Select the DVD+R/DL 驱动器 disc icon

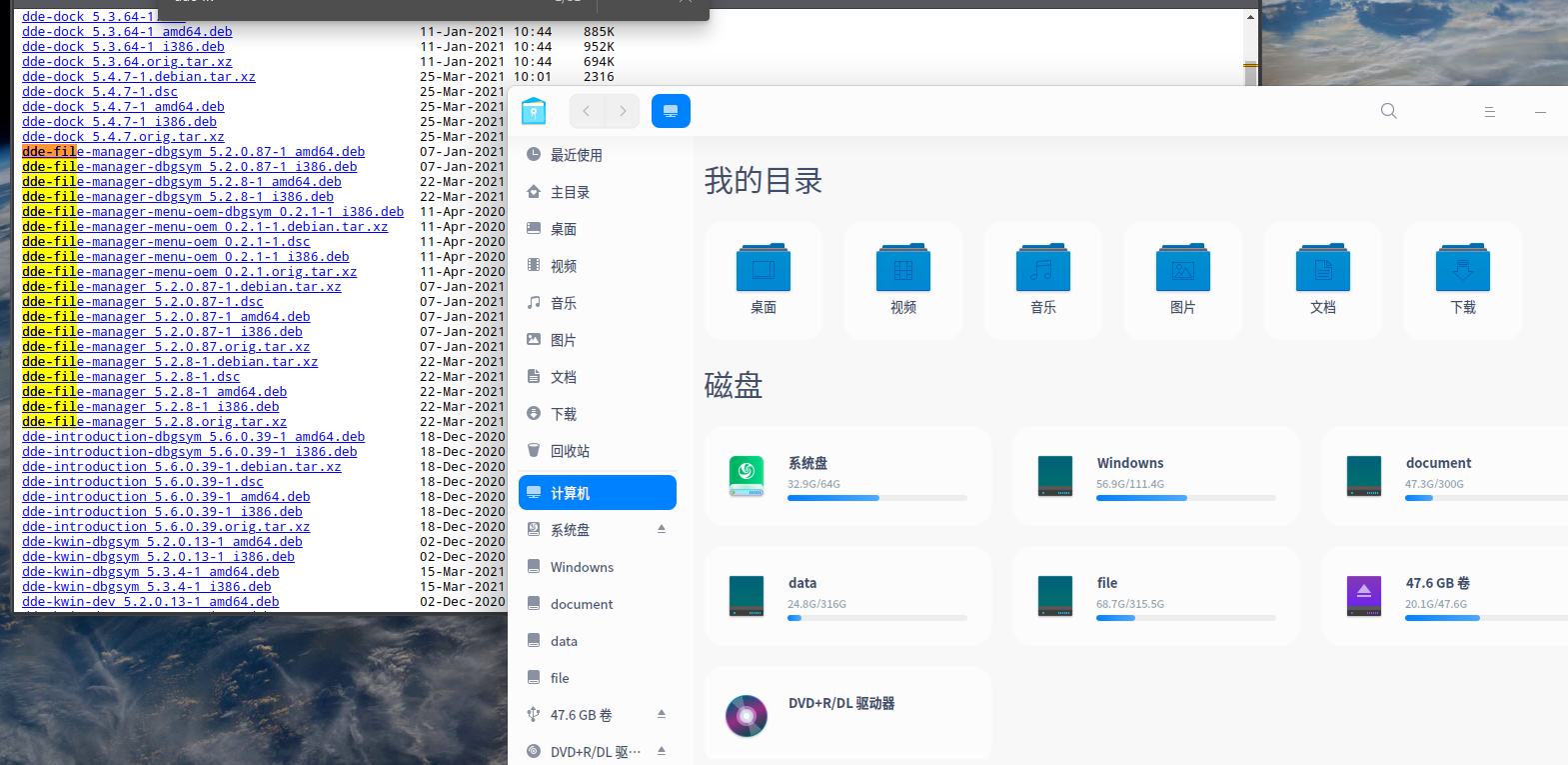(x=747, y=716)
